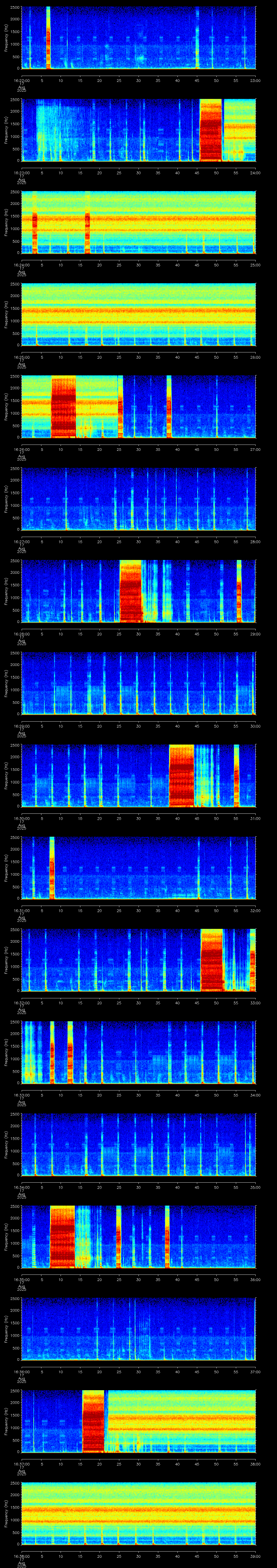The width and height of the screenshot is (277, 1568).
Task: Click the spectrogram panel starting at 16:32:00
Action: pyautogui.click(x=139, y=960)
